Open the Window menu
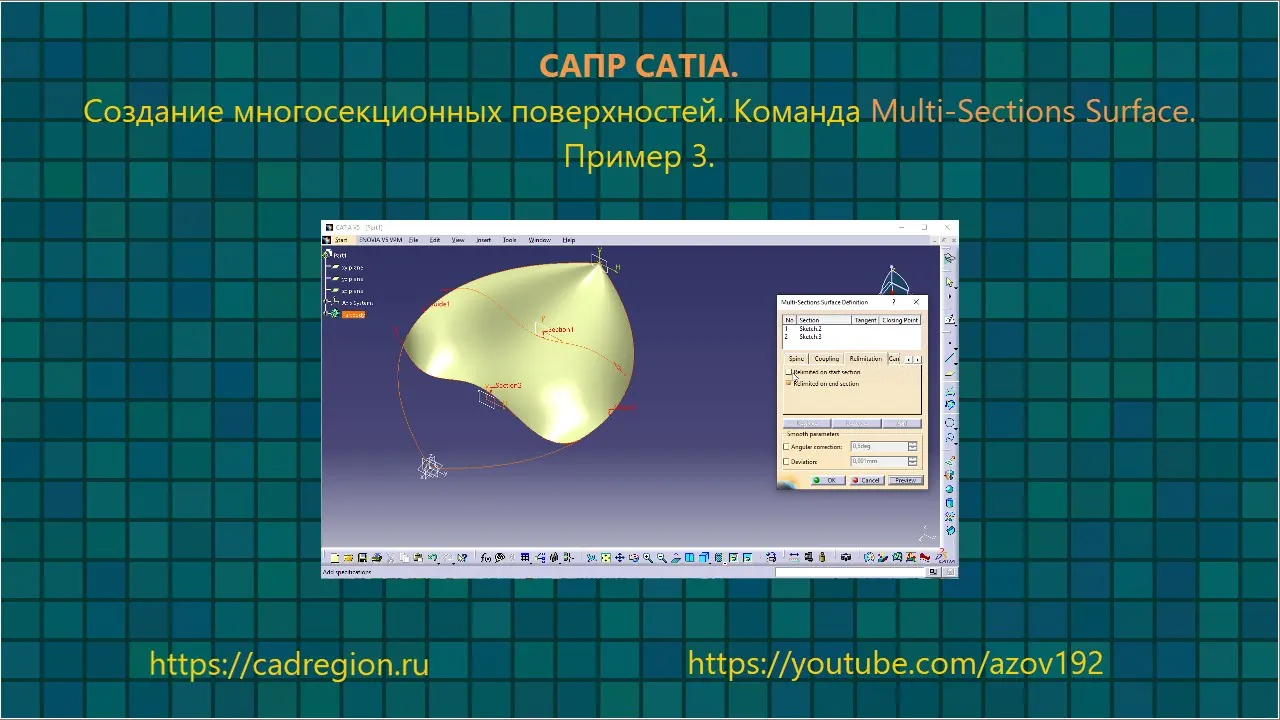The width and height of the screenshot is (1280, 720). point(540,240)
